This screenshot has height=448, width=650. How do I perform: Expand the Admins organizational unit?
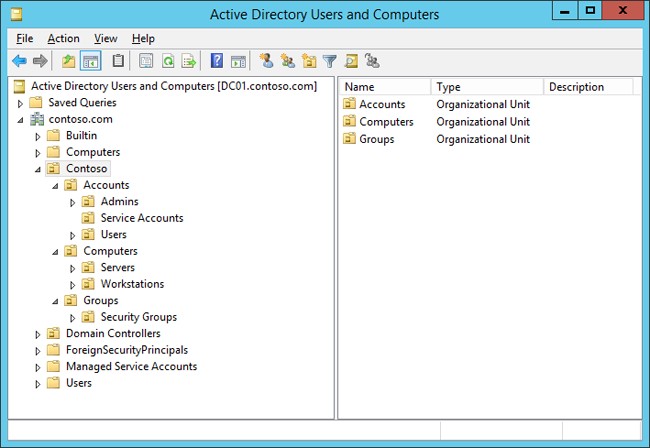coord(72,202)
